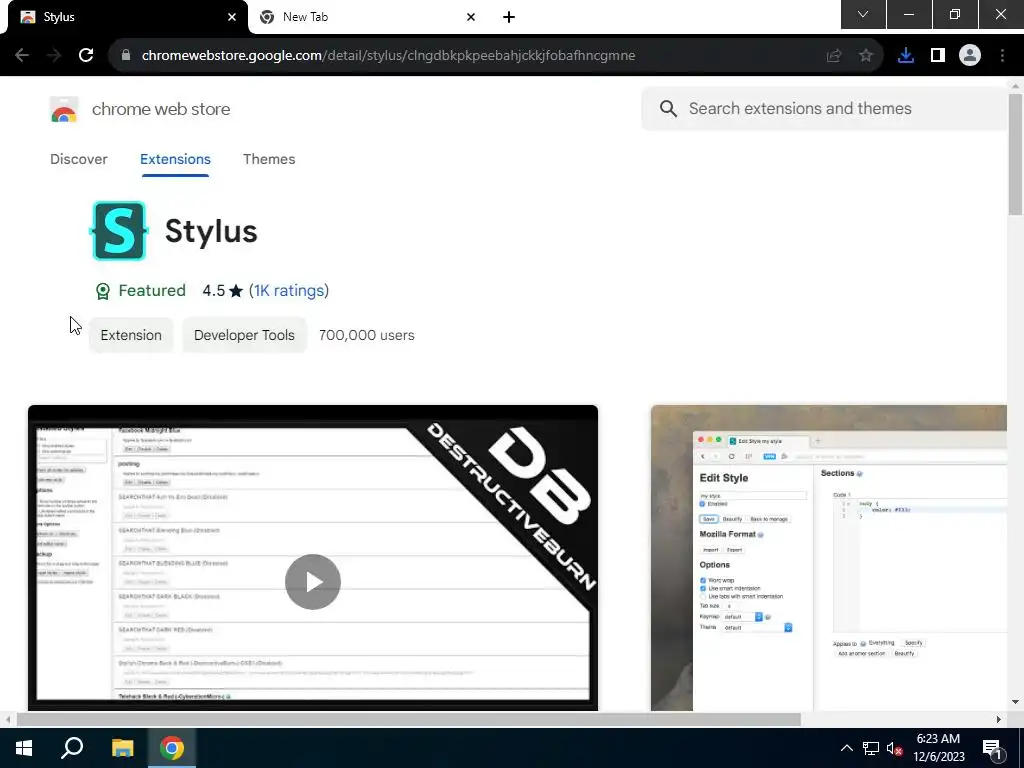Screen dimensions: 1024x768
Task: Open the Extensions section
Action: point(175,159)
